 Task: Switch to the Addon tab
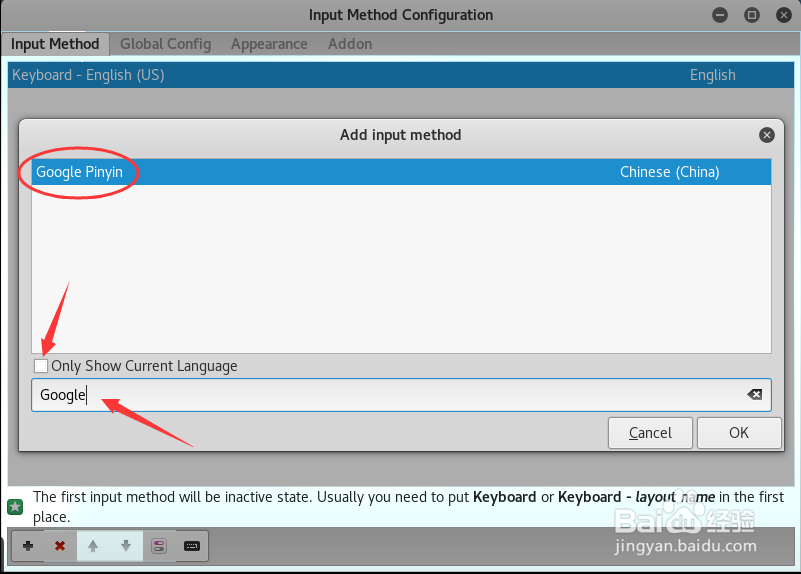350,44
